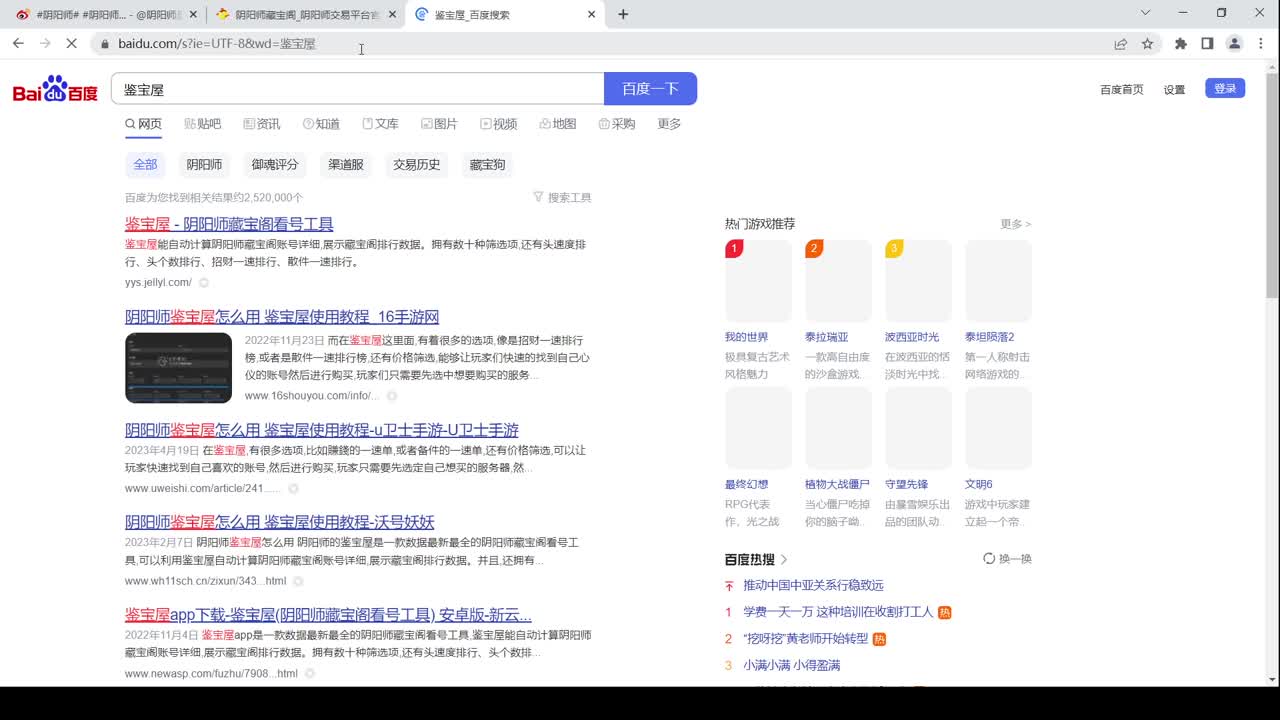
Task: Open the 搜索工具 filter
Action: 562,198
